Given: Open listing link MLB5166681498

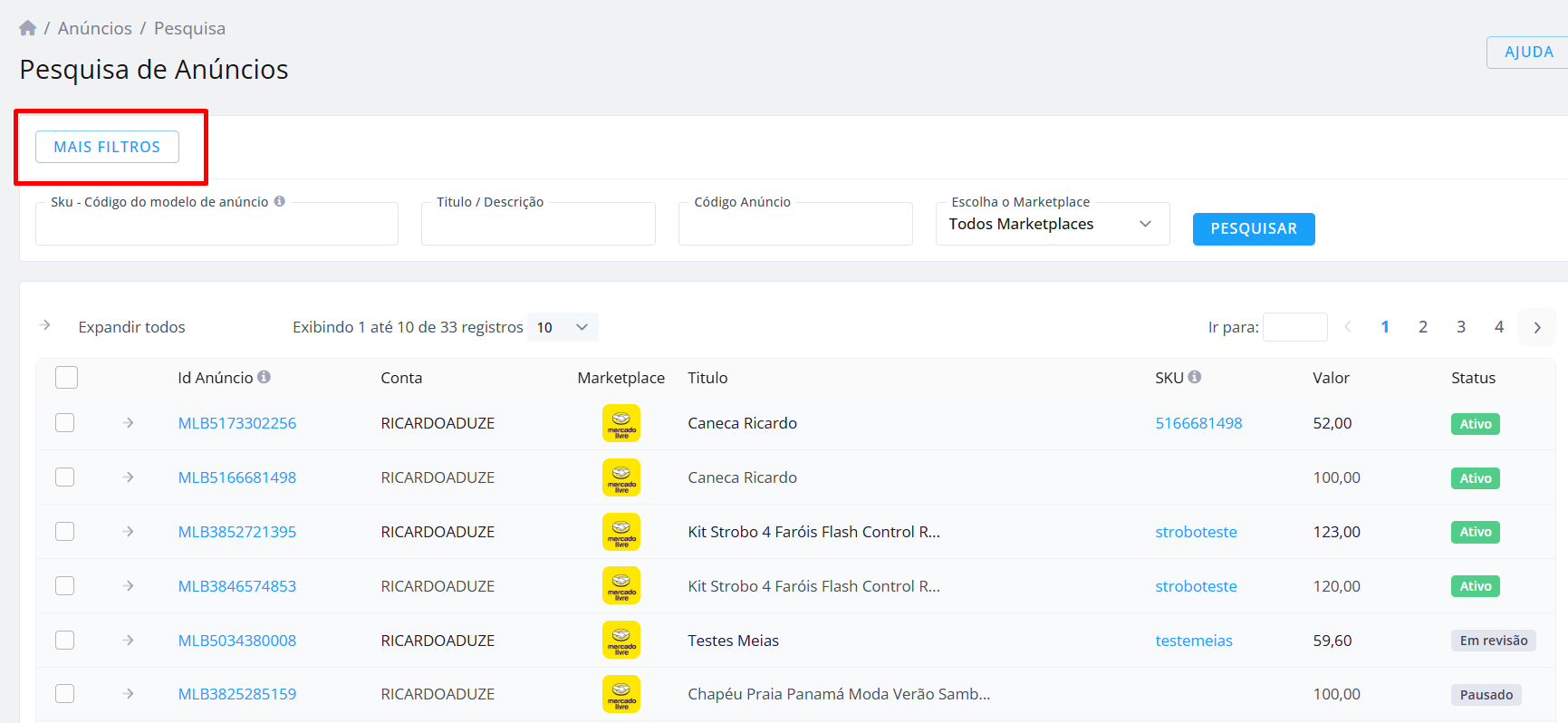Looking at the screenshot, I should point(237,477).
